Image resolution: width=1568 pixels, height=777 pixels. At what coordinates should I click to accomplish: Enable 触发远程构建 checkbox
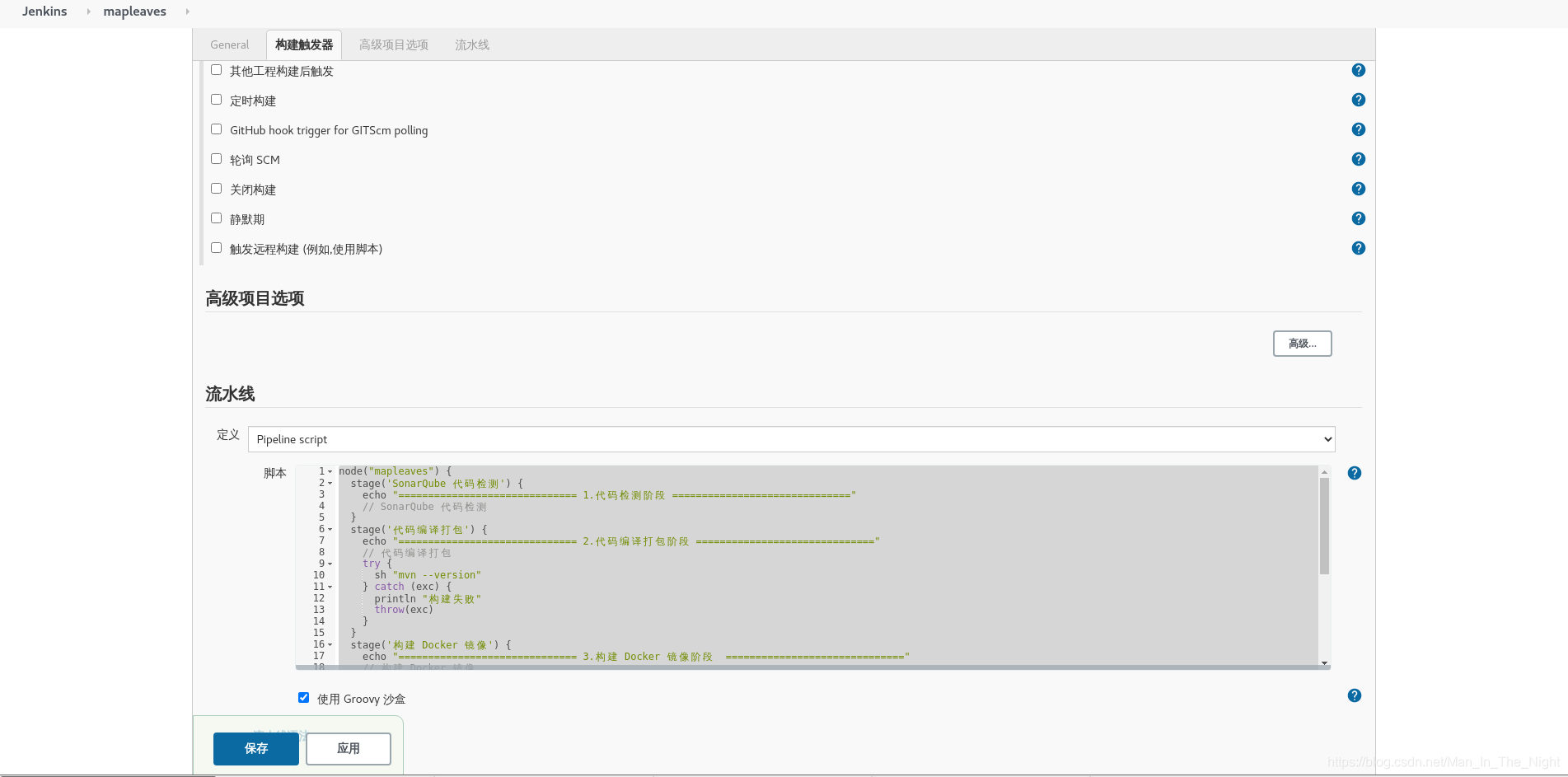coord(216,248)
